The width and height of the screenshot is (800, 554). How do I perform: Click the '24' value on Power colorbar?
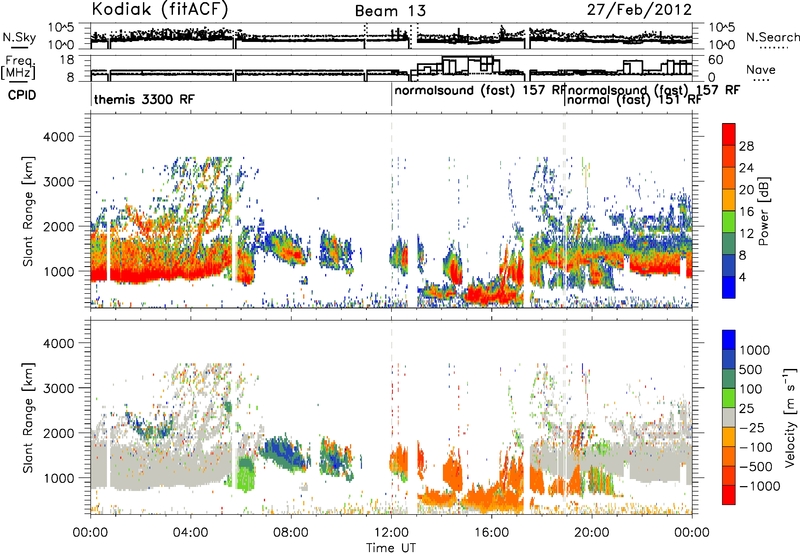(x=746, y=168)
